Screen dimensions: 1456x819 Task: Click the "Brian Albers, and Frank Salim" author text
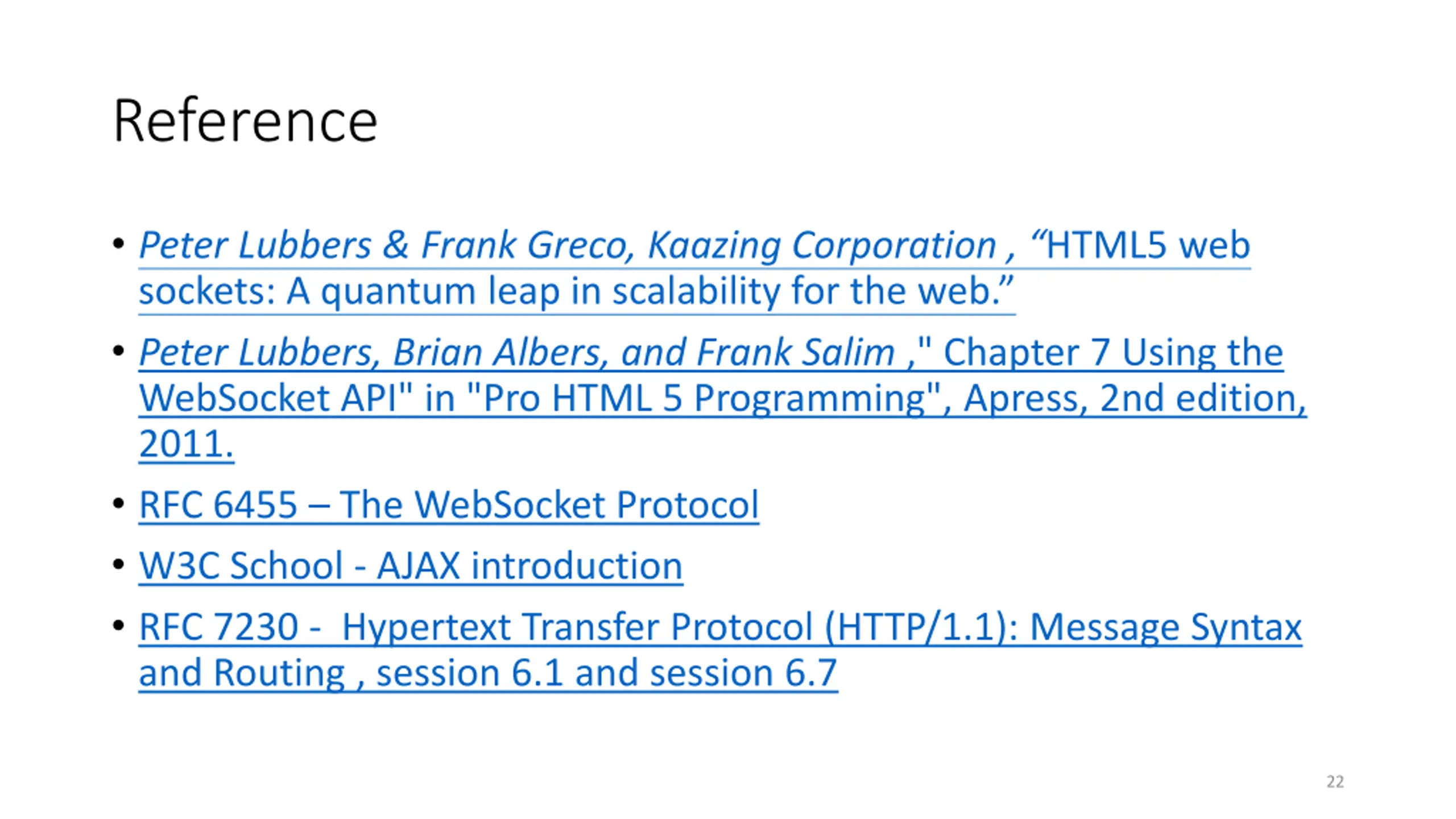(644, 352)
